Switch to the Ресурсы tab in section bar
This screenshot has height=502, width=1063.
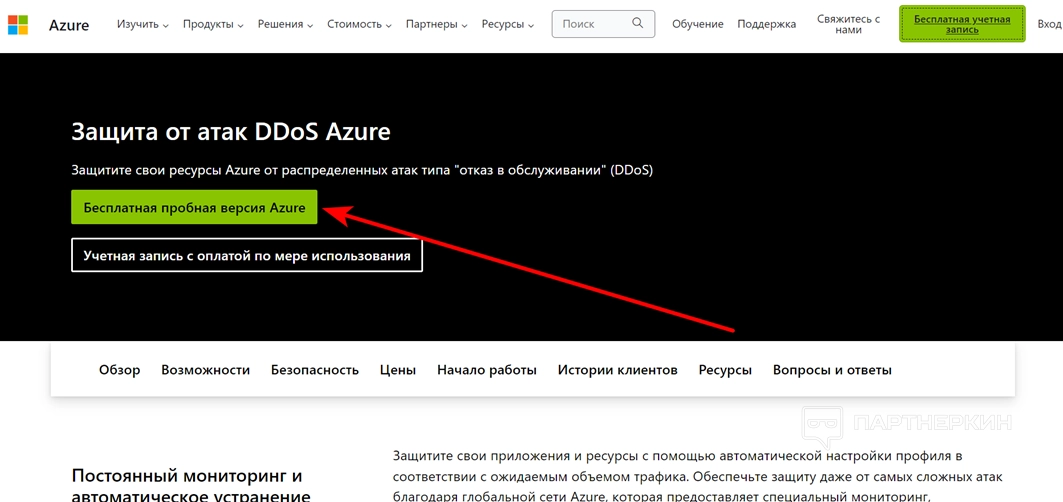(725, 370)
